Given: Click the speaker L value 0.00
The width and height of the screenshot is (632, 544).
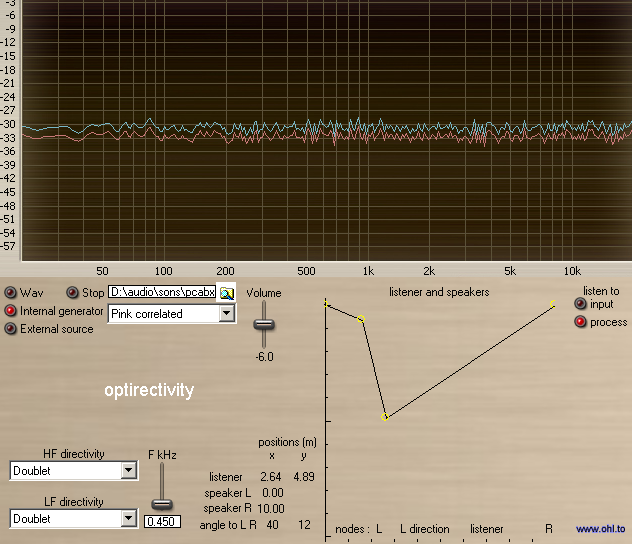Looking at the screenshot, I should tap(273, 493).
